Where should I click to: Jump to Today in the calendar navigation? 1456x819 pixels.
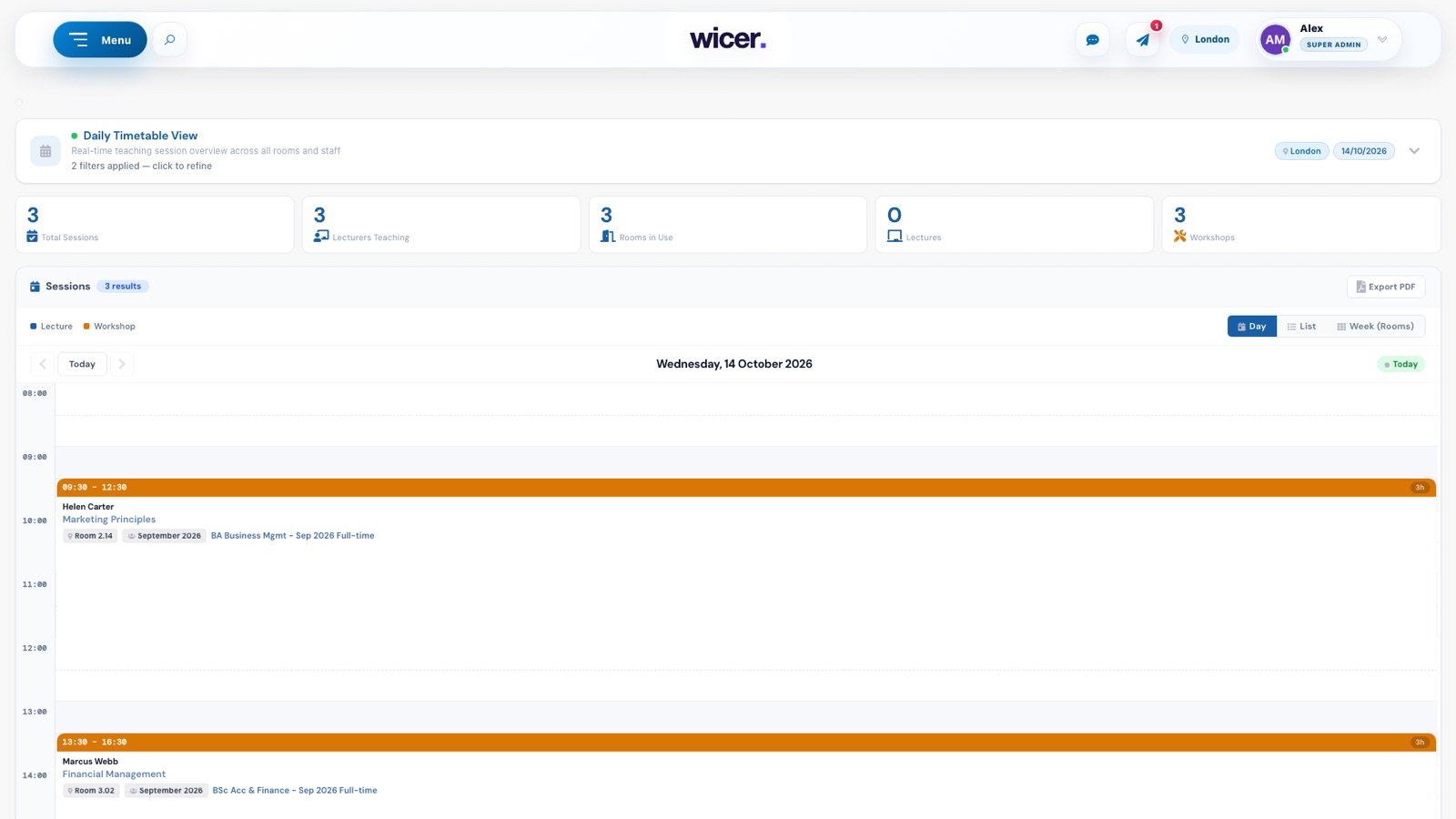tap(82, 364)
